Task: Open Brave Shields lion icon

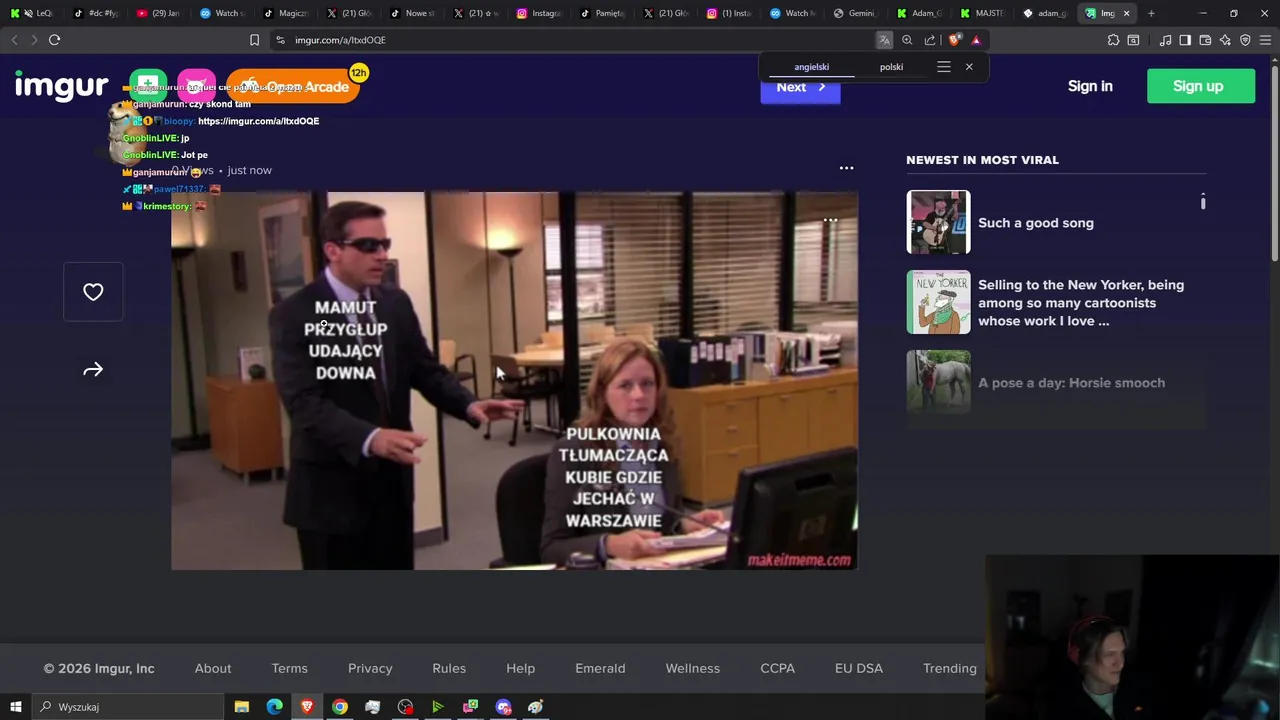Action: click(954, 40)
